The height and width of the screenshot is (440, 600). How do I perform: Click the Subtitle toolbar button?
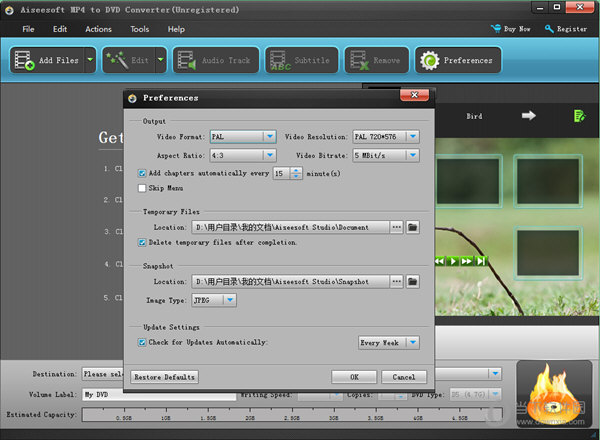pos(302,60)
